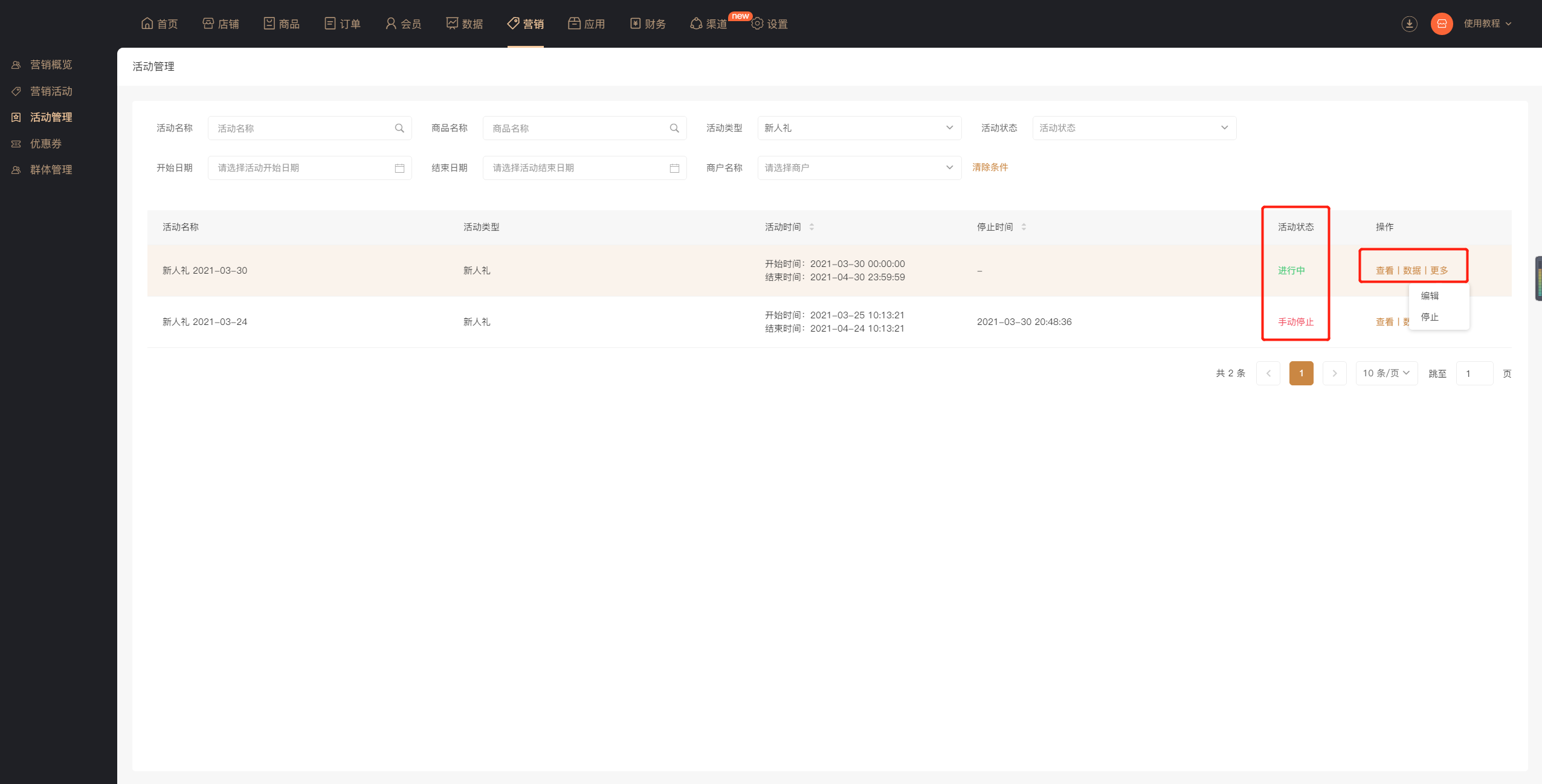The width and height of the screenshot is (1542, 784).
Task: Sort by 停止时间 column arrows
Action: (x=1024, y=227)
